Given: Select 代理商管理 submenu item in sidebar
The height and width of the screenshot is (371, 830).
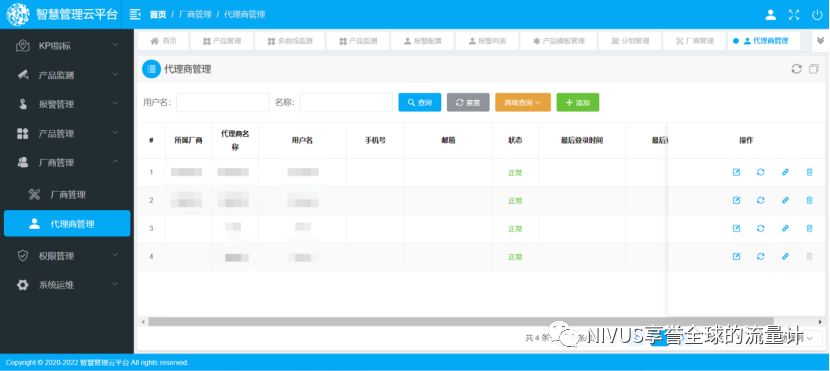Looking at the screenshot, I should [67, 223].
